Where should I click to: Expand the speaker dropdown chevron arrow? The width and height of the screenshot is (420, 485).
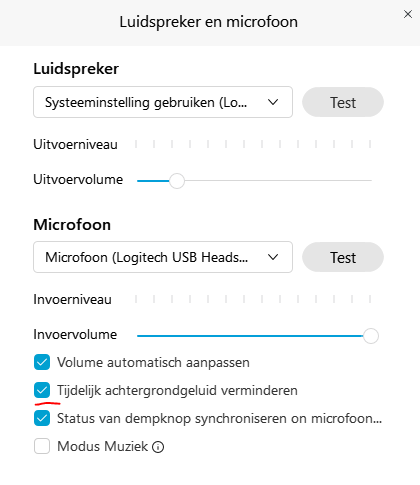point(273,102)
